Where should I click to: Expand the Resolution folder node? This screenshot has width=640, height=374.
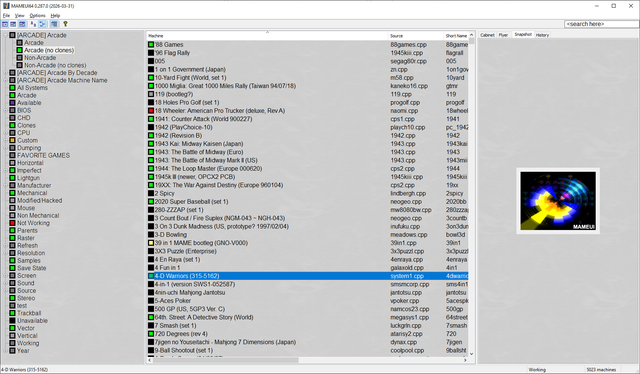tap(6, 253)
